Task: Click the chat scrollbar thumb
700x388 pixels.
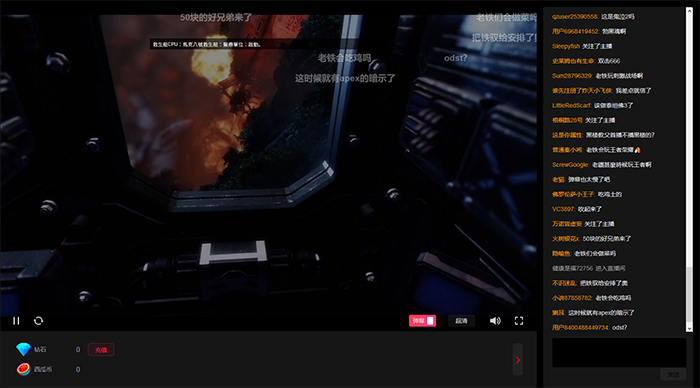Action: (689, 294)
